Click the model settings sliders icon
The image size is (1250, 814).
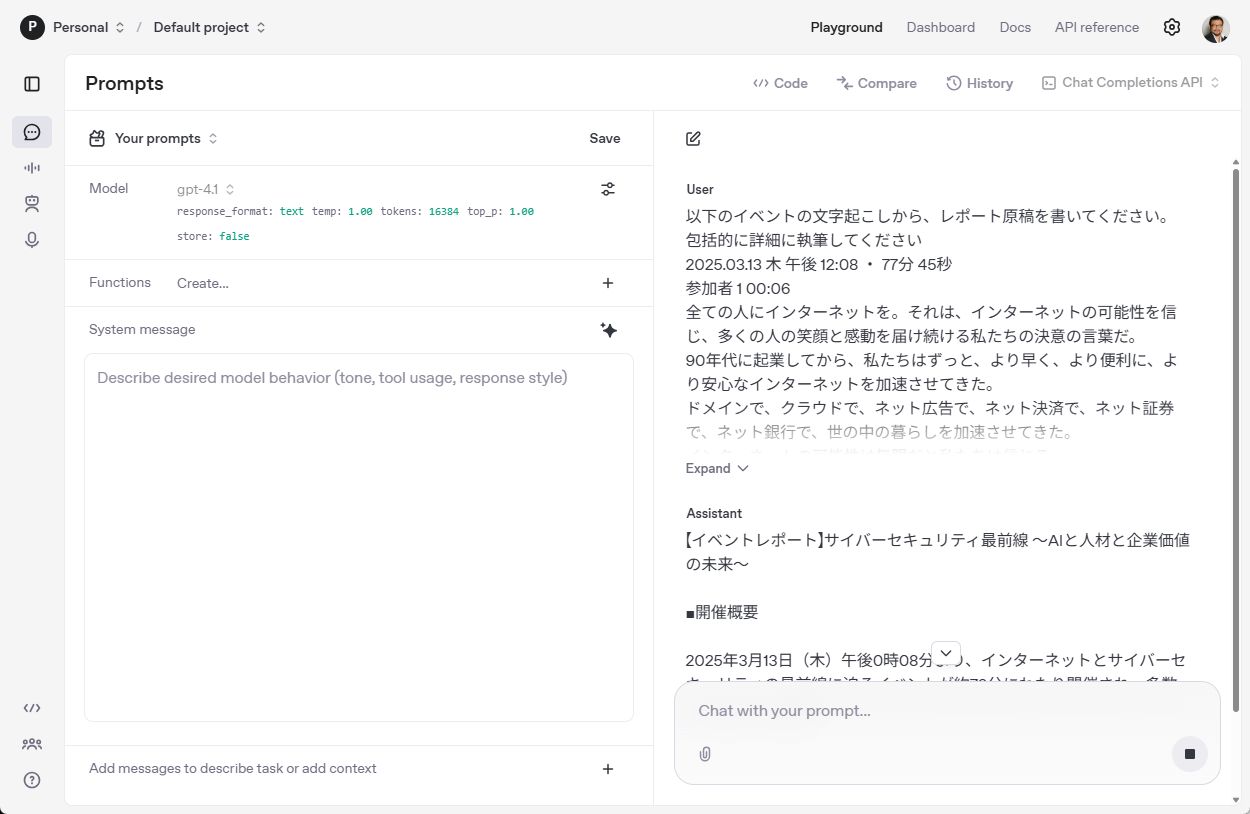pos(608,189)
